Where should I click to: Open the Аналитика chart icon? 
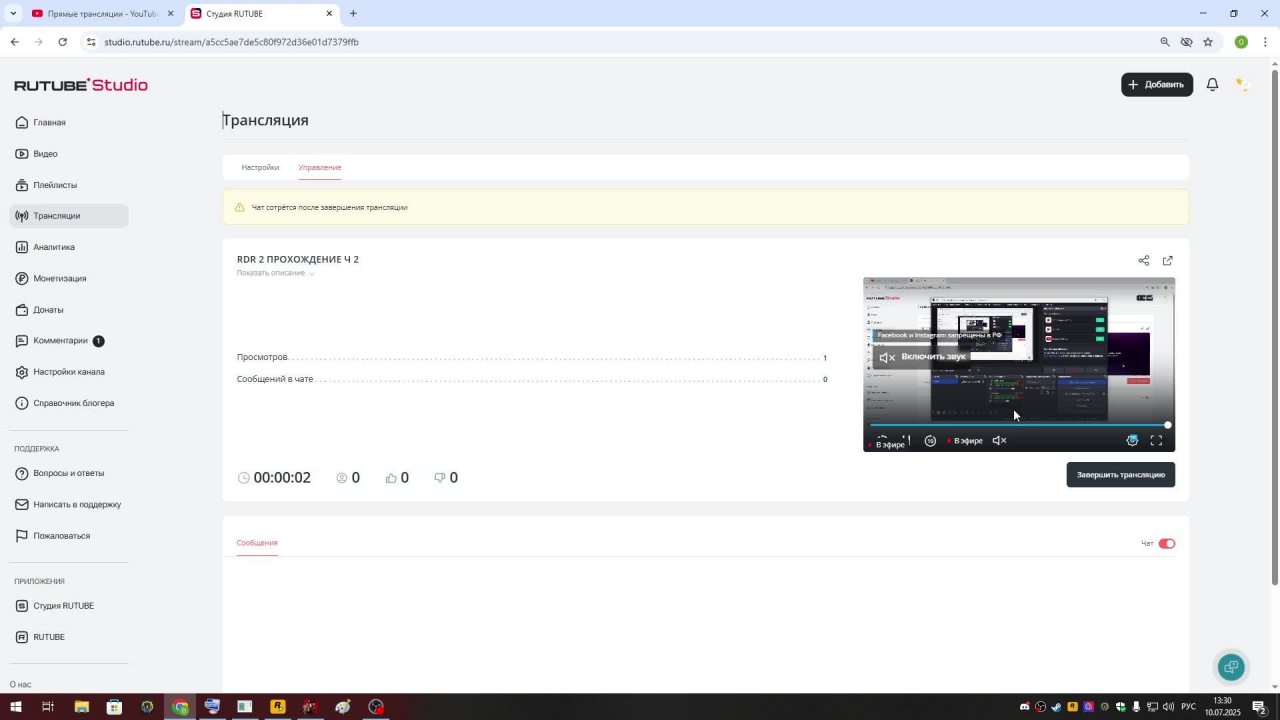coord(22,247)
